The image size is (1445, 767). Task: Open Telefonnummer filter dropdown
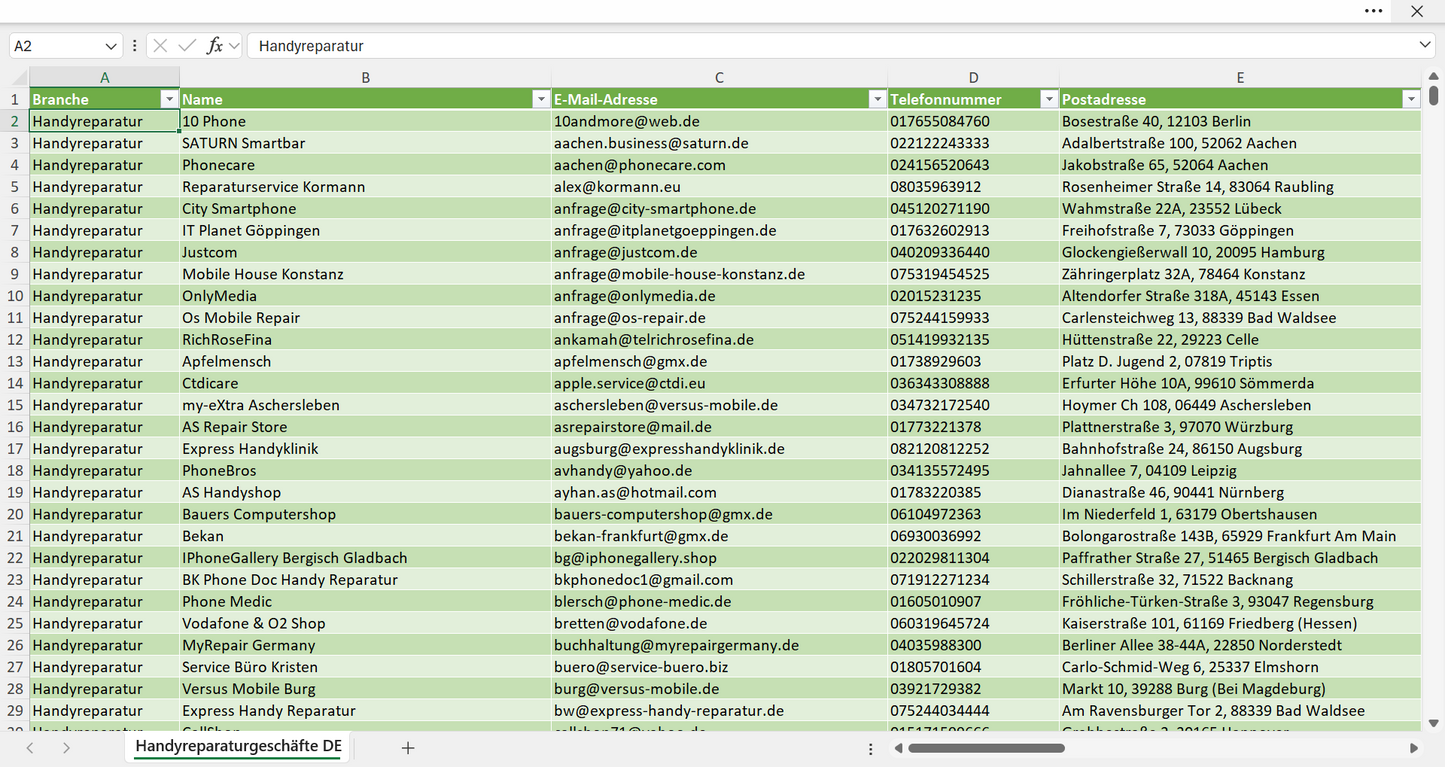tap(1049, 99)
